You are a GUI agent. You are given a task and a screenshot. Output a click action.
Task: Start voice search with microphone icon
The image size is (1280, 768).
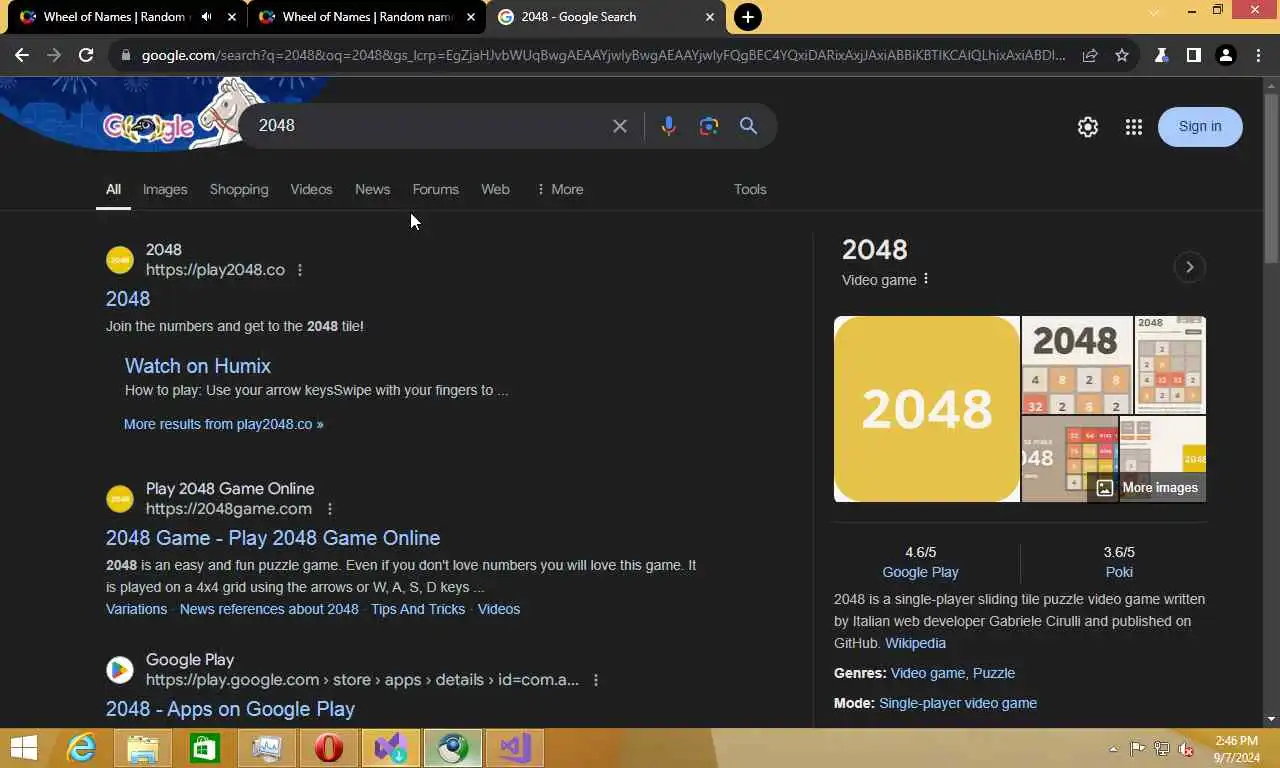(x=669, y=126)
